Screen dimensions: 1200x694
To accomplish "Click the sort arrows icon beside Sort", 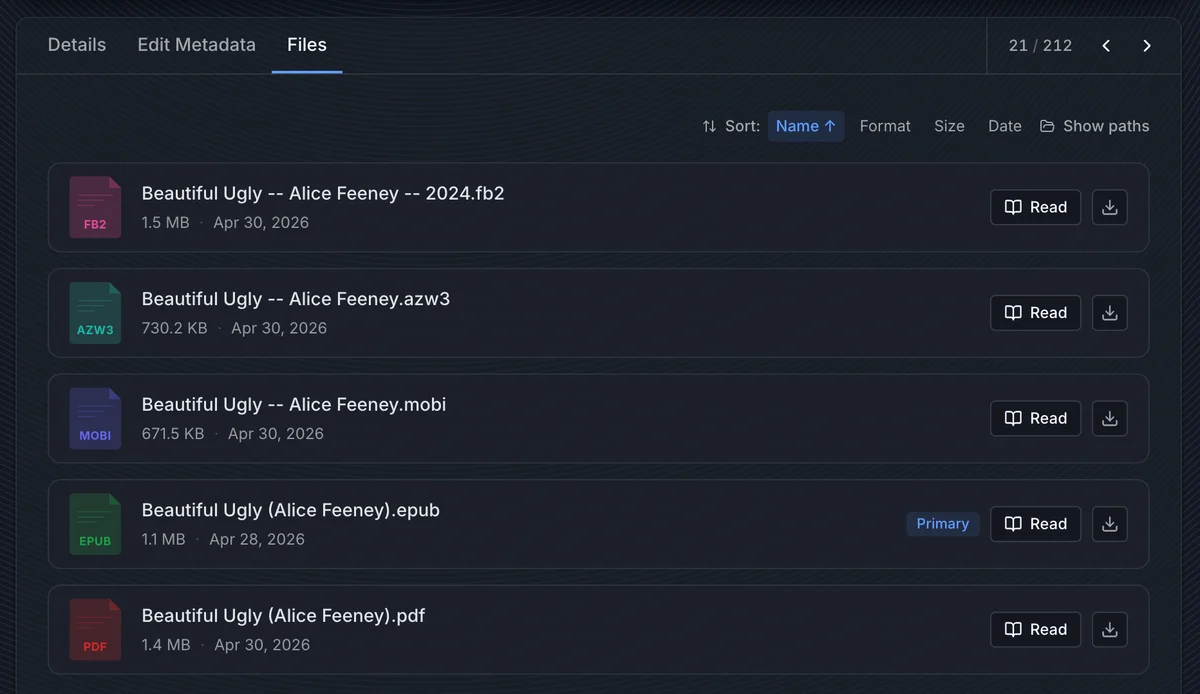I will (x=709, y=126).
